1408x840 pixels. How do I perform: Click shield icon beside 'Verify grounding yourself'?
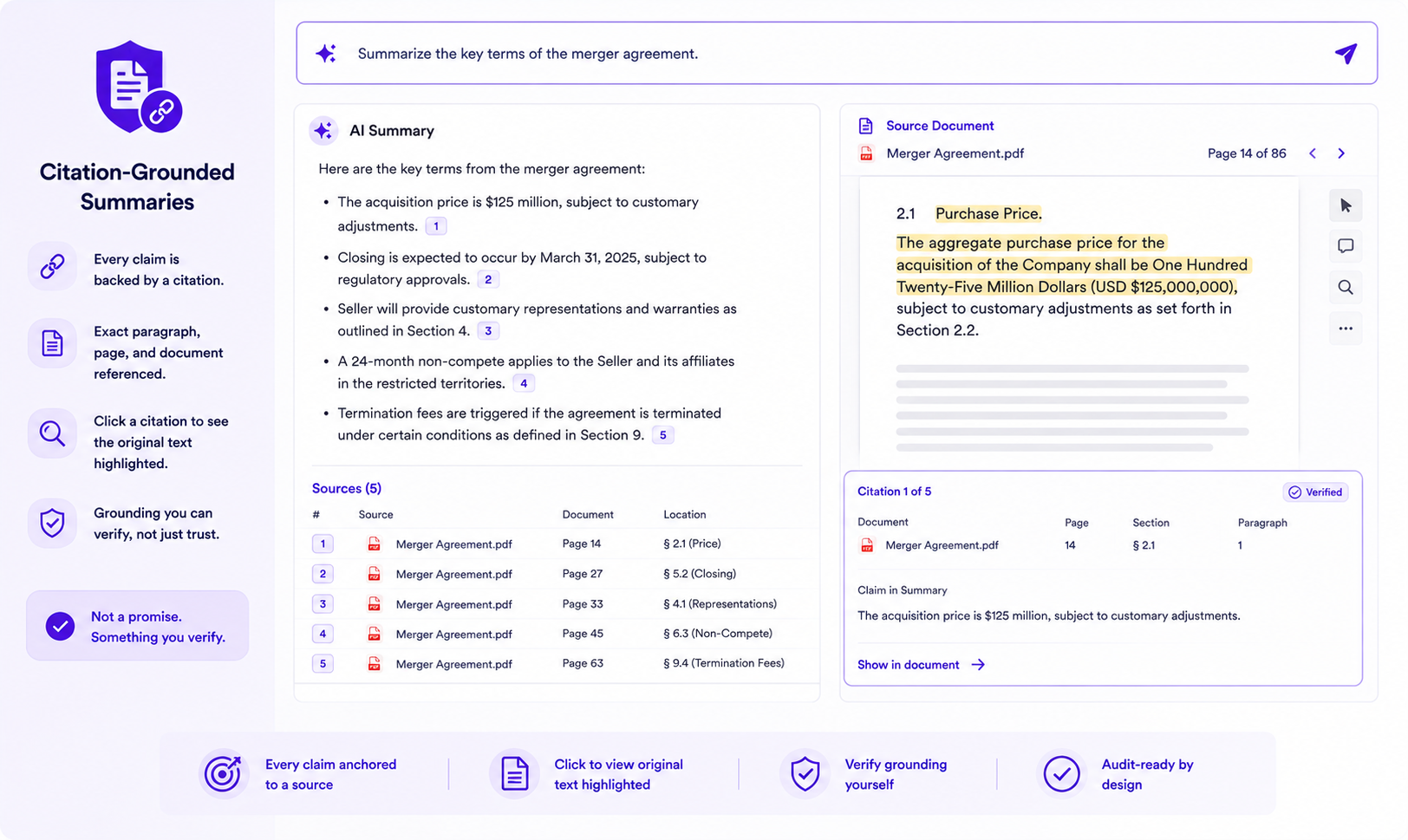click(x=805, y=773)
